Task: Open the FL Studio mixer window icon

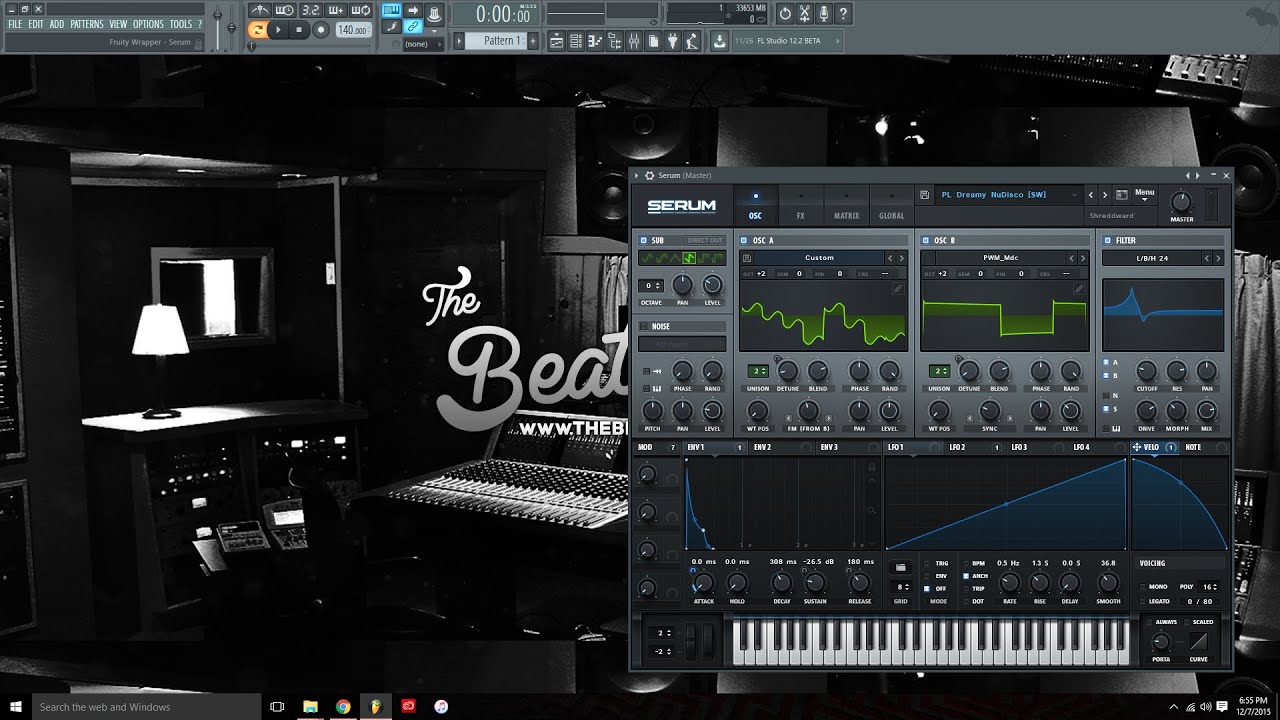Action: point(634,41)
